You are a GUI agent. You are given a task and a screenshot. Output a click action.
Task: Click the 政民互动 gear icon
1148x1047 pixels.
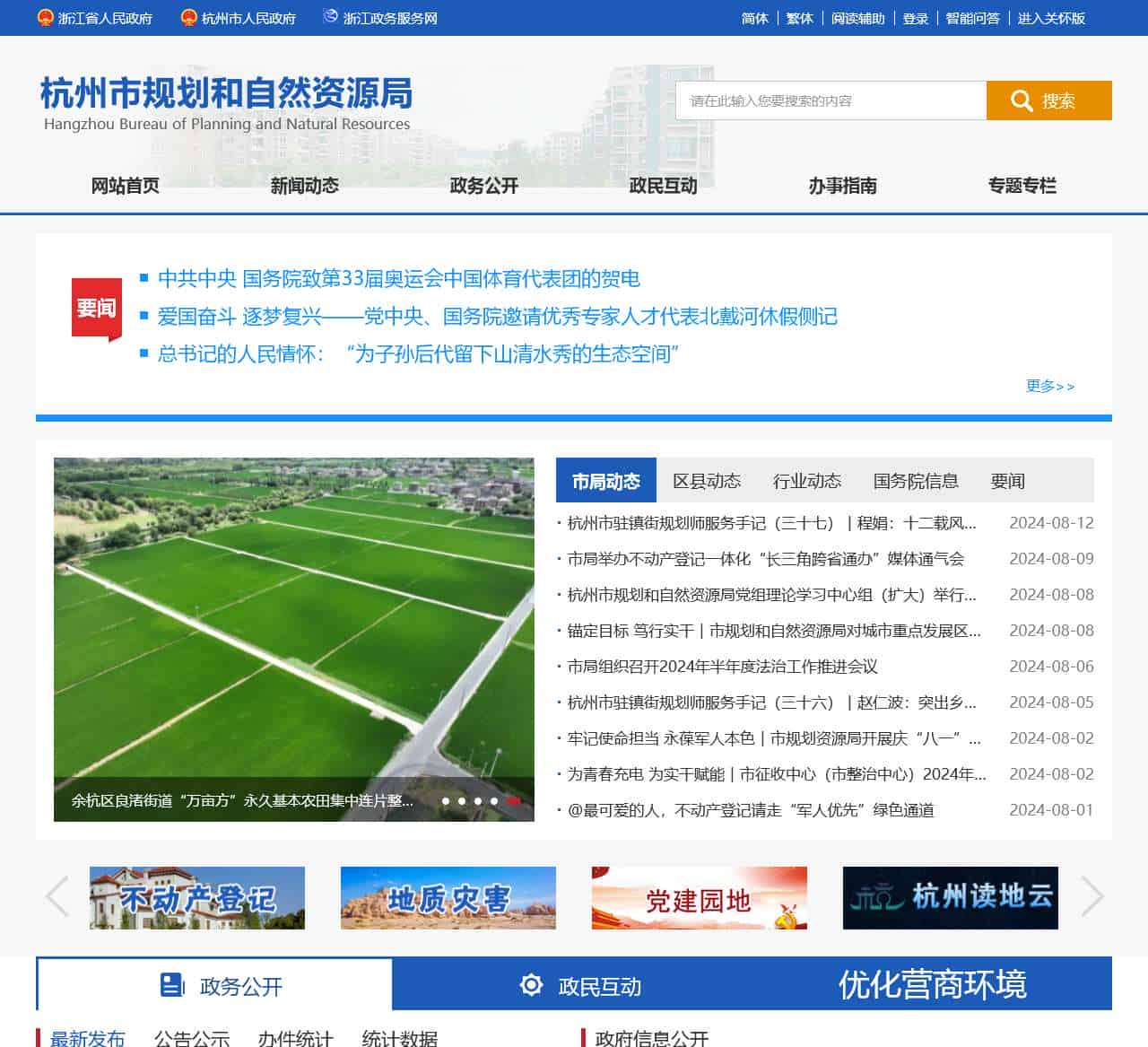tap(531, 985)
